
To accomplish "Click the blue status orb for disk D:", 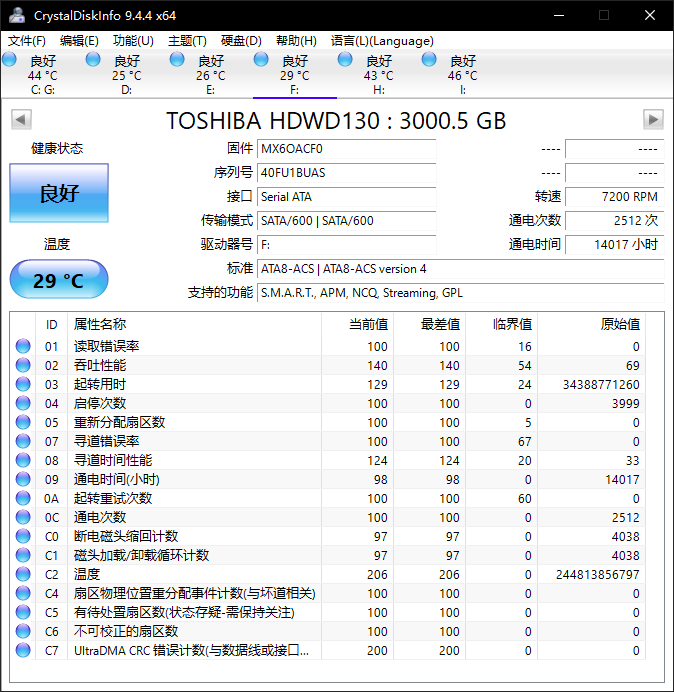I will 93,59.
